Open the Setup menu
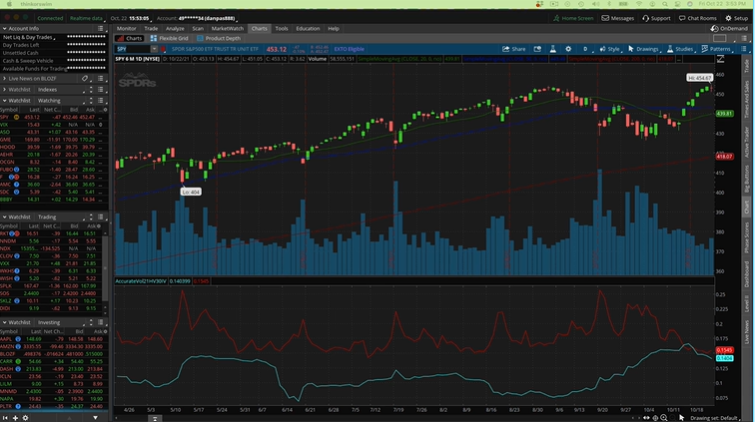This screenshot has width=755, height=422. click(737, 18)
